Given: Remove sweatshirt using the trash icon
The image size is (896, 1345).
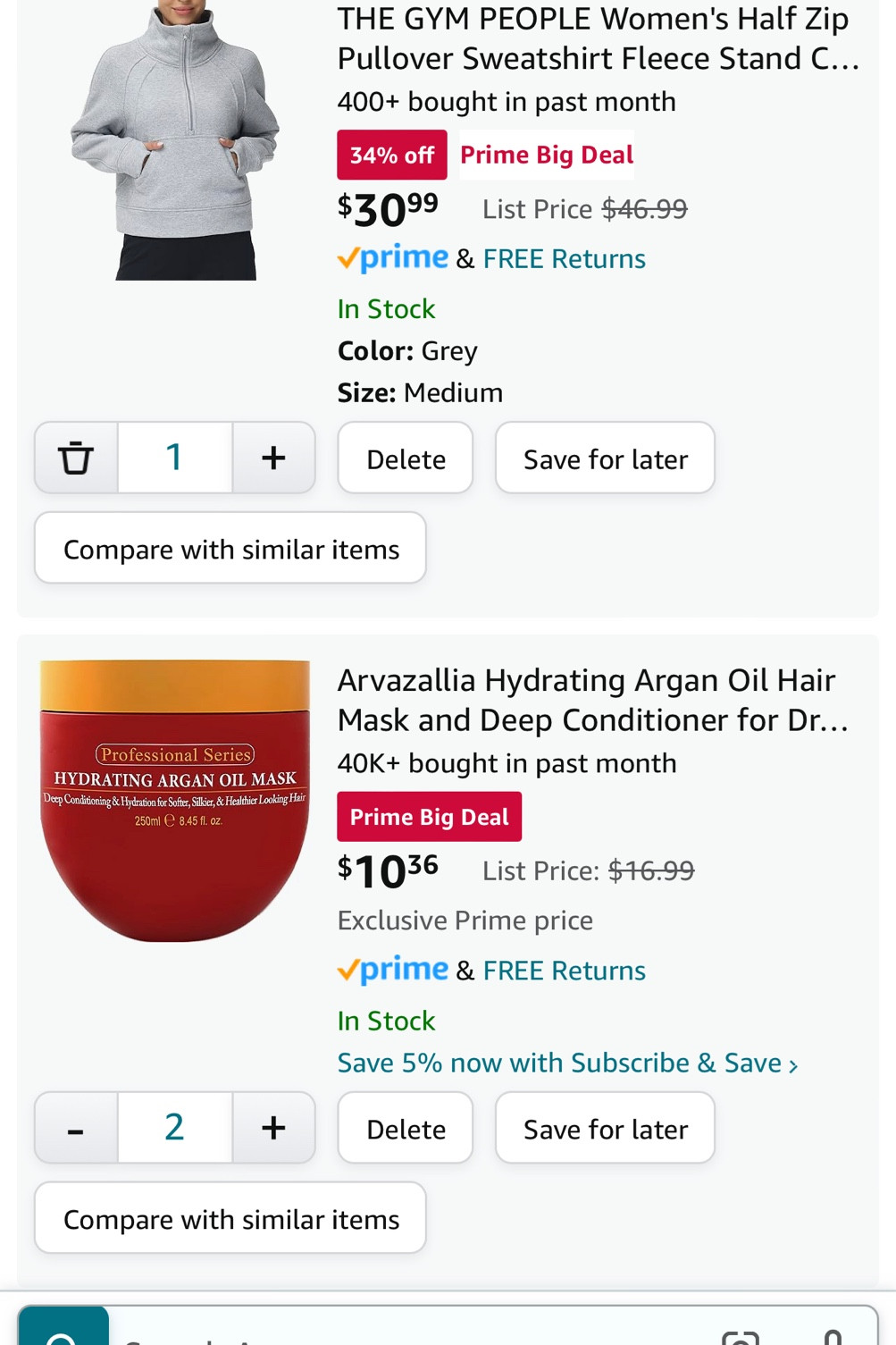Looking at the screenshot, I should pyautogui.click(x=76, y=458).
